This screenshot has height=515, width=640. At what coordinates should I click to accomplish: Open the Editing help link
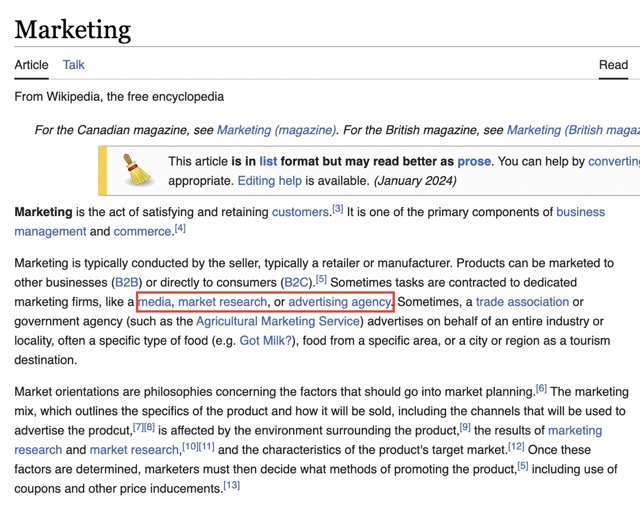coord(269,181)
